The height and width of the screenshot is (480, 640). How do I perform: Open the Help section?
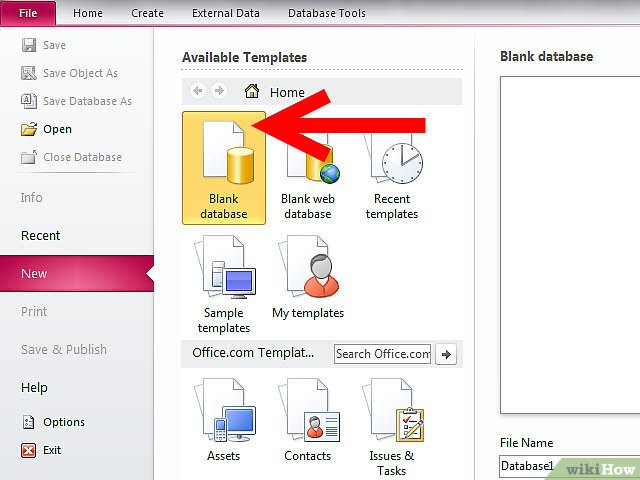click(34, 388)
